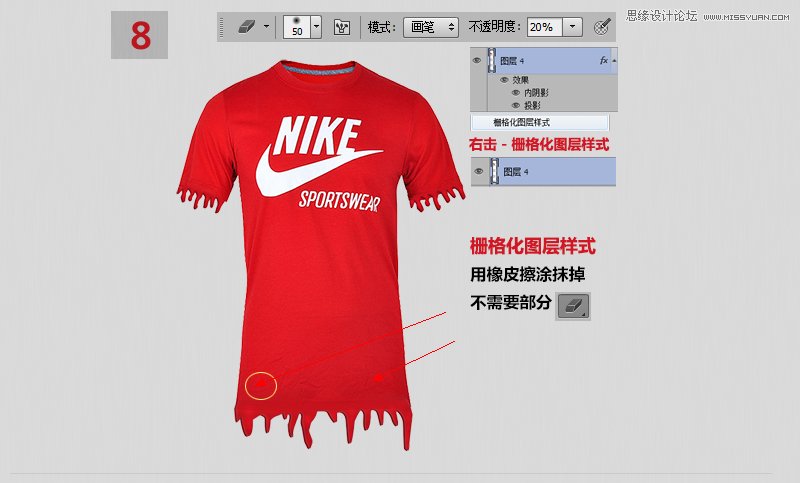Click the brush preset thumbnail showing 50
The width and height of the screenshot is (800, 483).
pos(296,27)
